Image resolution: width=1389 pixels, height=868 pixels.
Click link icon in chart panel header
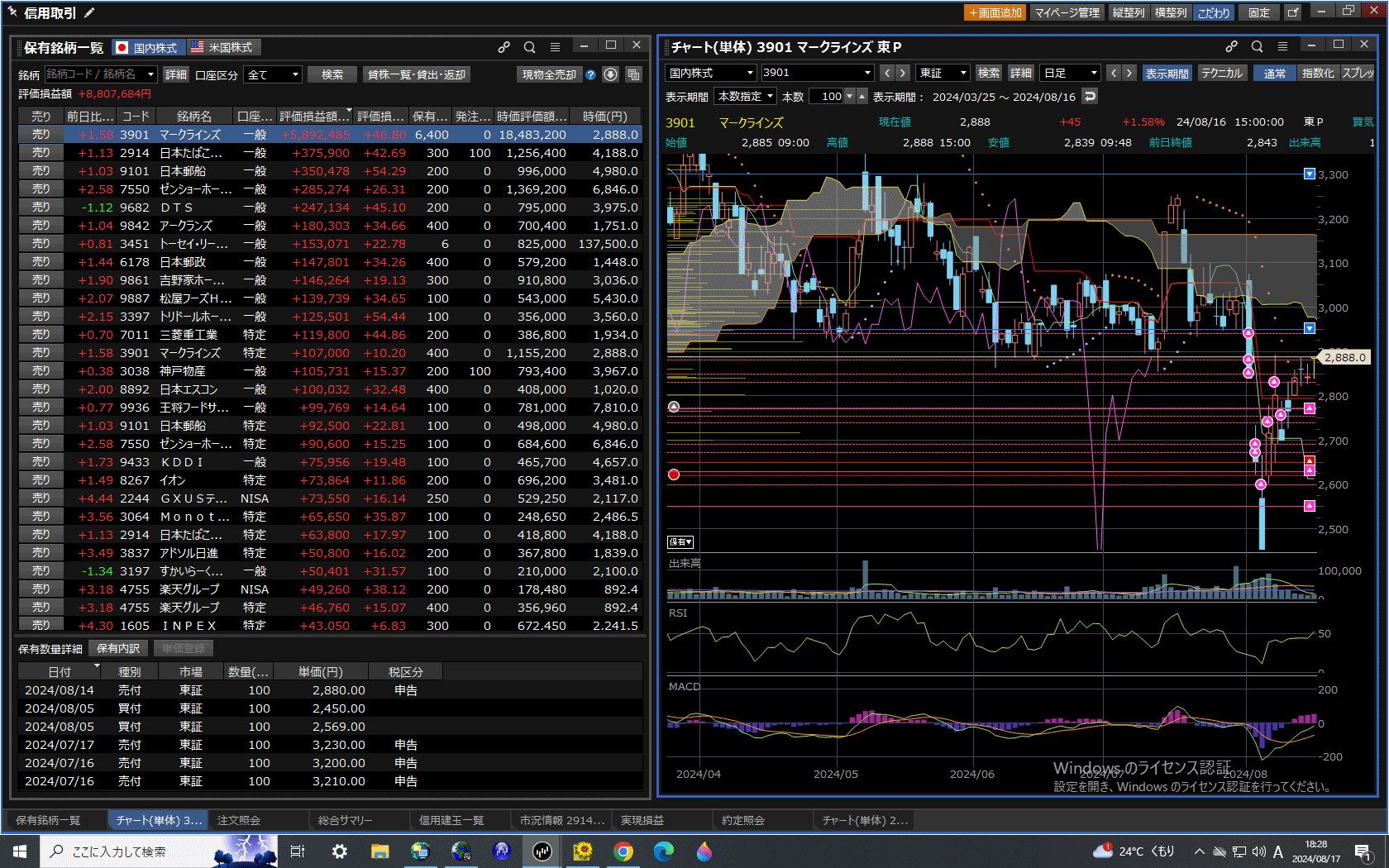click(1231, 46)
